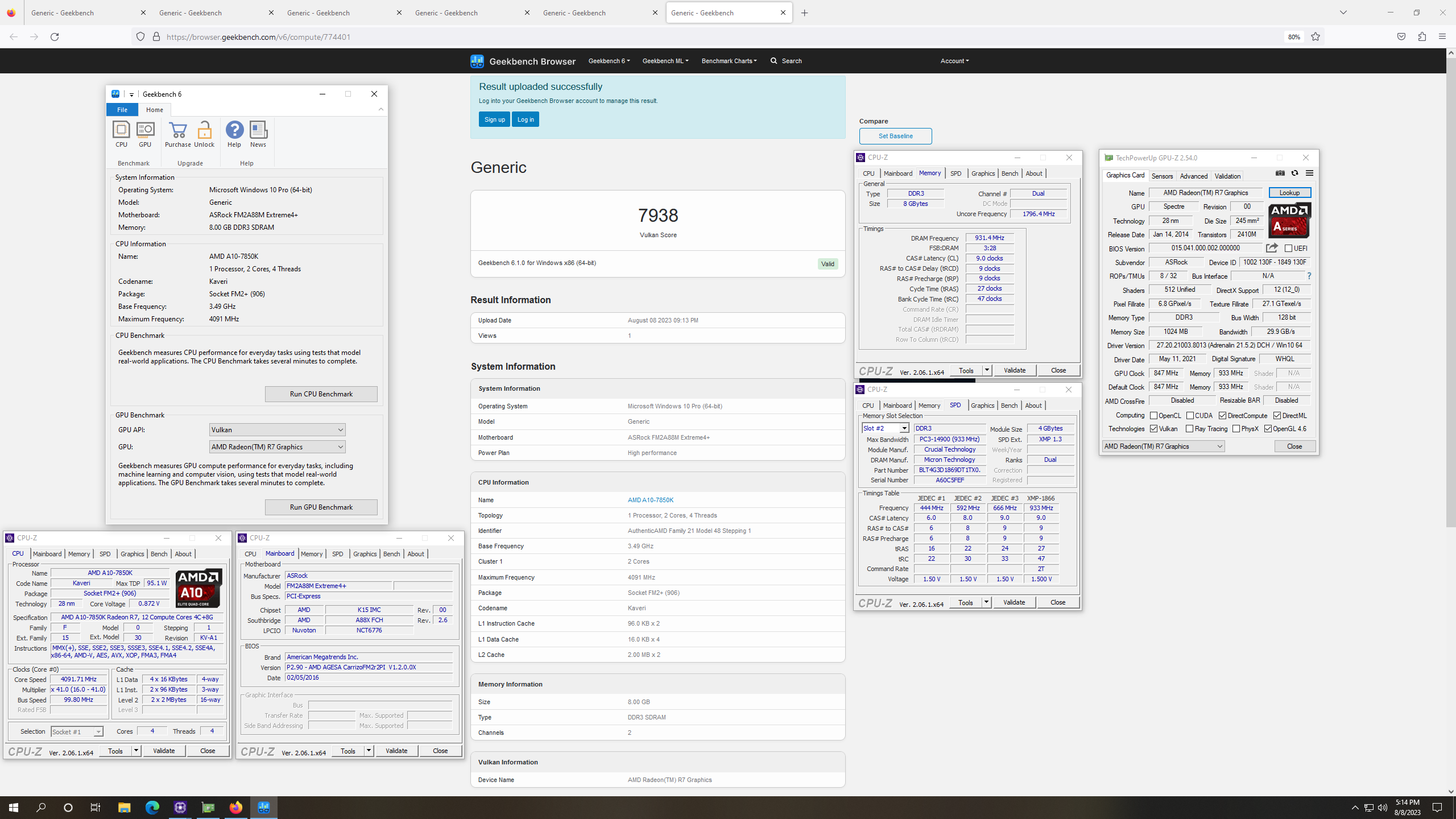Expand the Geekbench ML navbar menu

[x=665, y=61]
